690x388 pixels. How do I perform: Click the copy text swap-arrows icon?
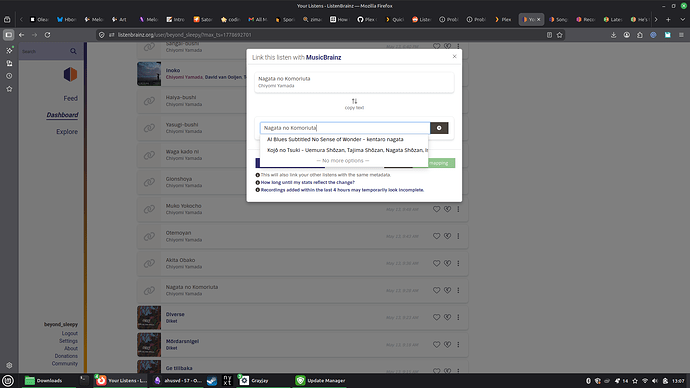click(354, 101)
